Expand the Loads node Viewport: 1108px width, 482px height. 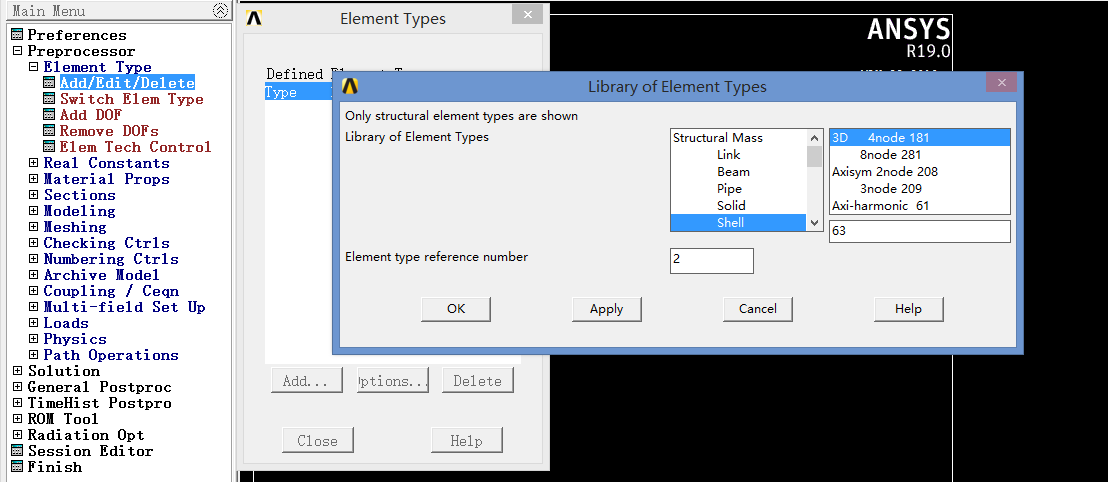click(33, 323)
